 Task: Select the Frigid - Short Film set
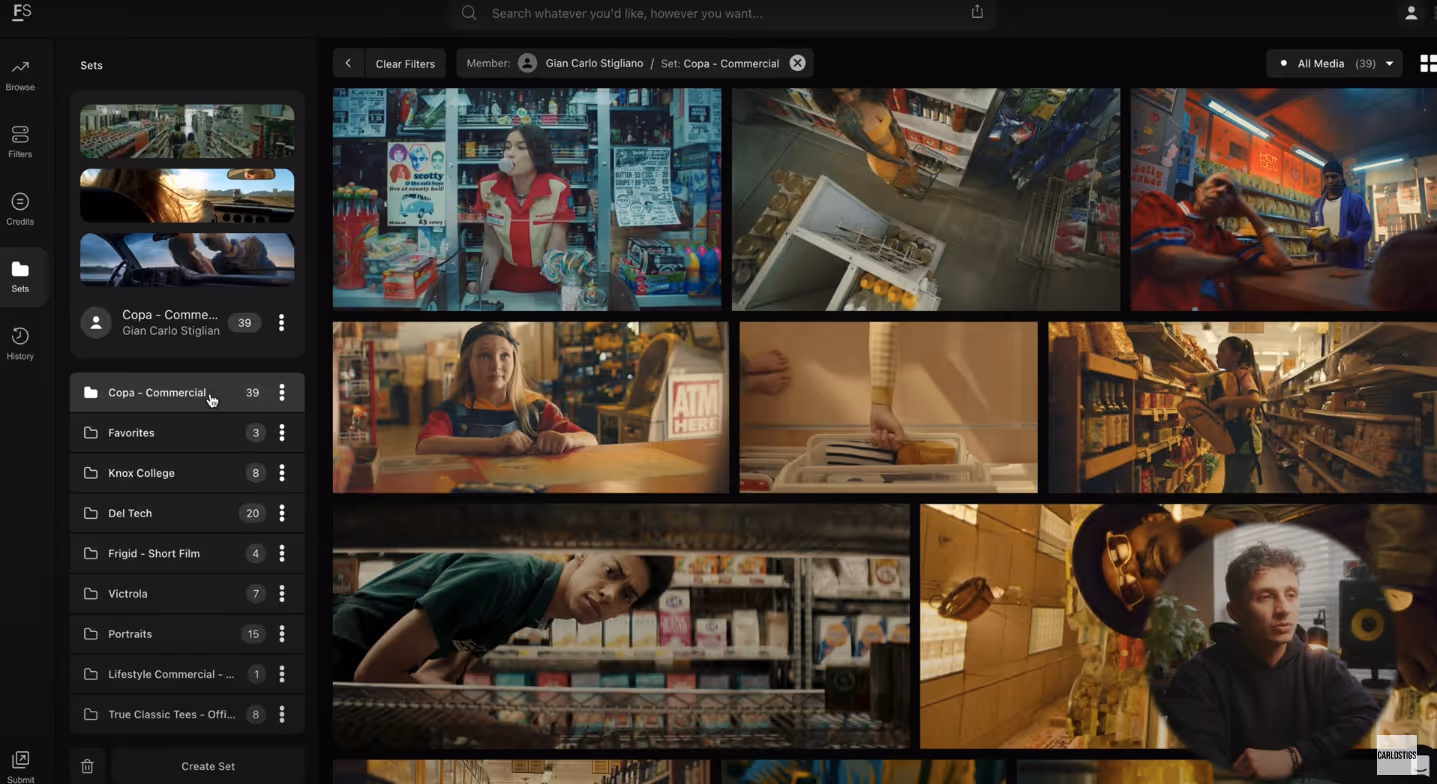[187, 553]
